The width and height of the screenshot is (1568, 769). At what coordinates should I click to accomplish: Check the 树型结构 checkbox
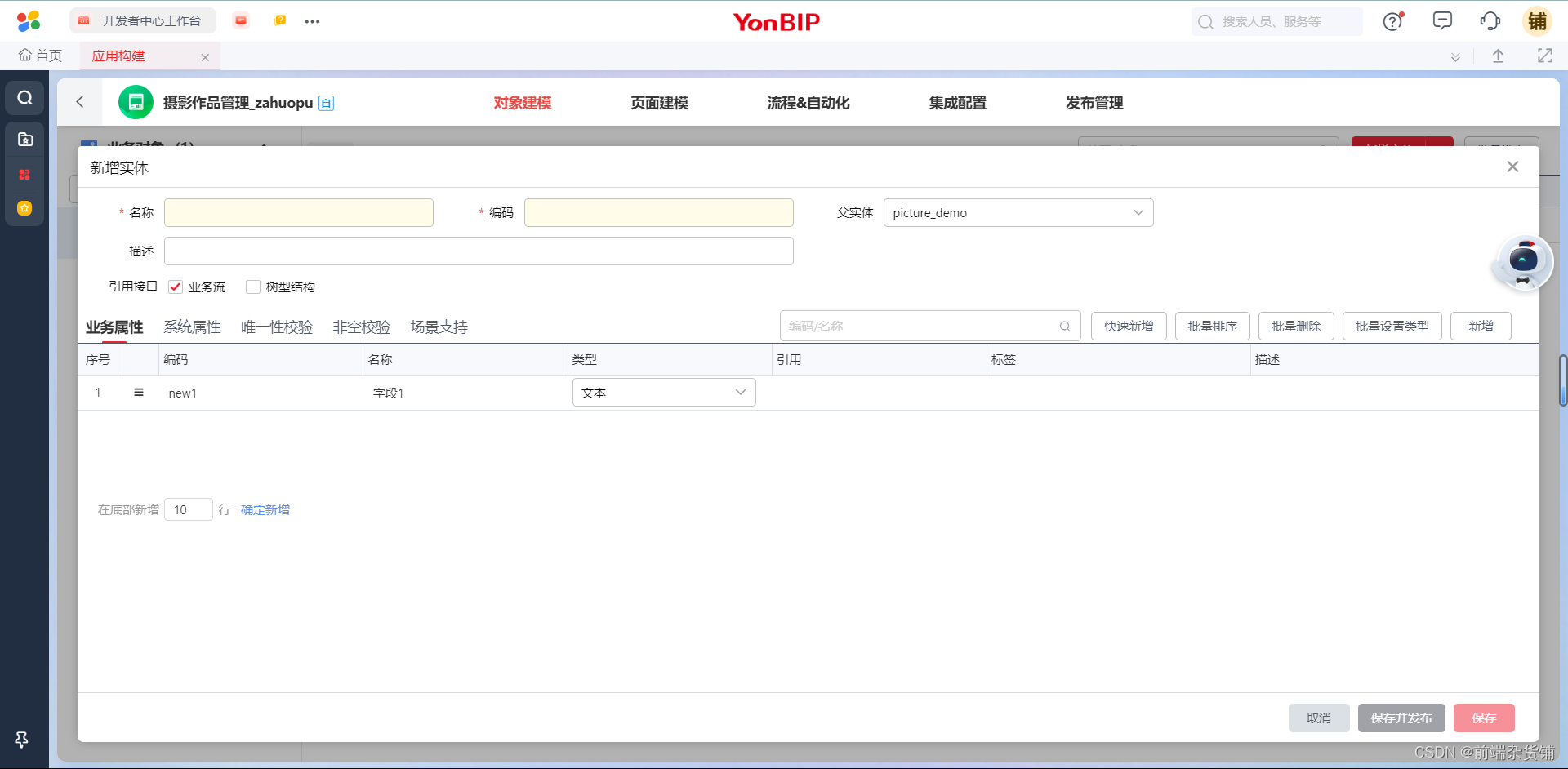click(253, 287)
